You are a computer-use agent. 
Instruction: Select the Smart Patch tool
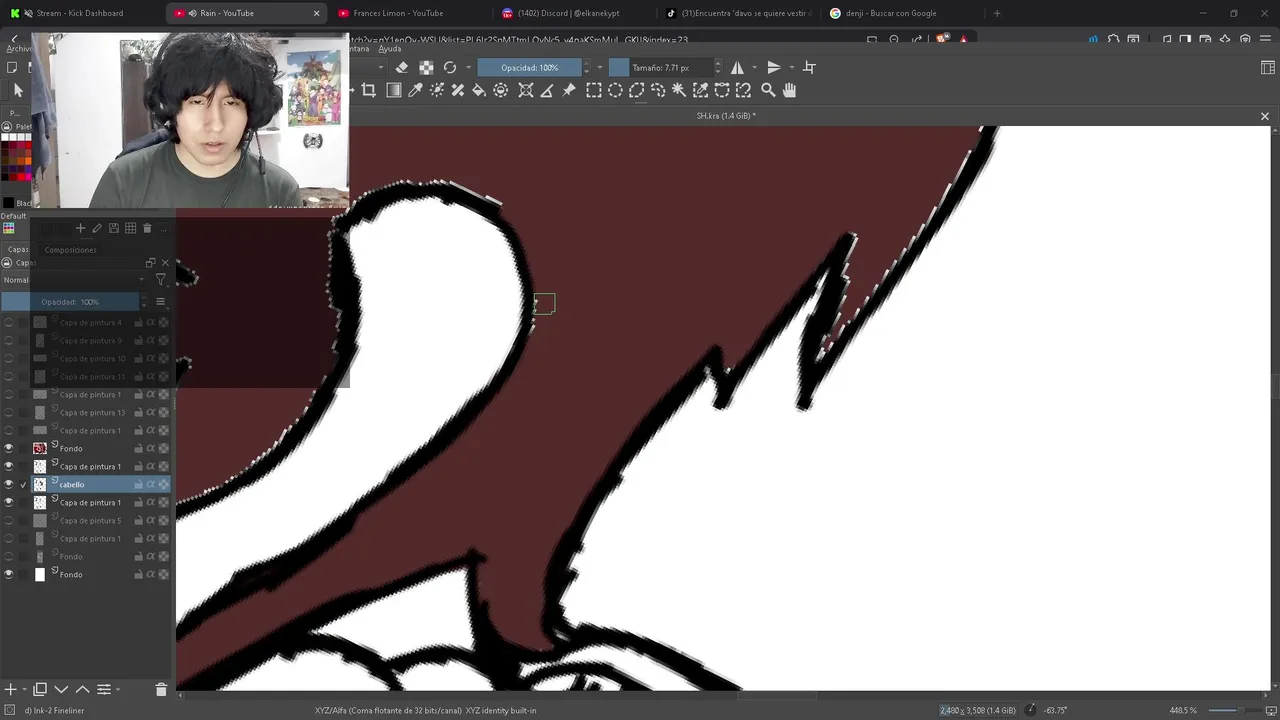click(x=458, y=90)
